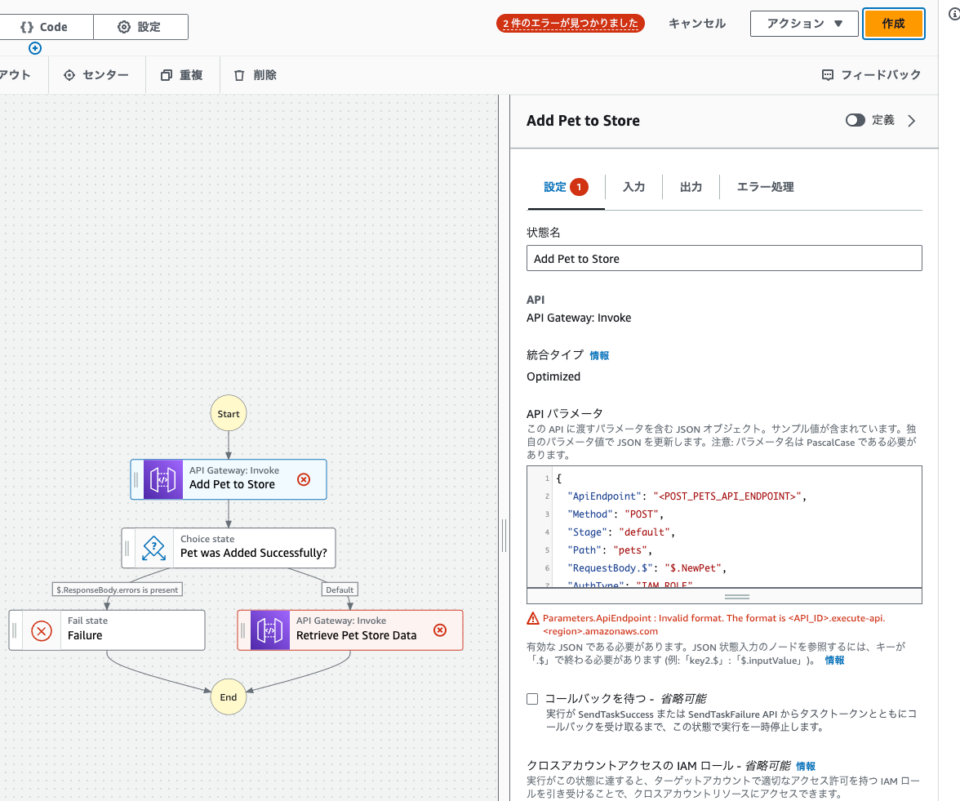Click the red warning triangle icon on the ApiEndpoint error

click(x=533, y=619)
